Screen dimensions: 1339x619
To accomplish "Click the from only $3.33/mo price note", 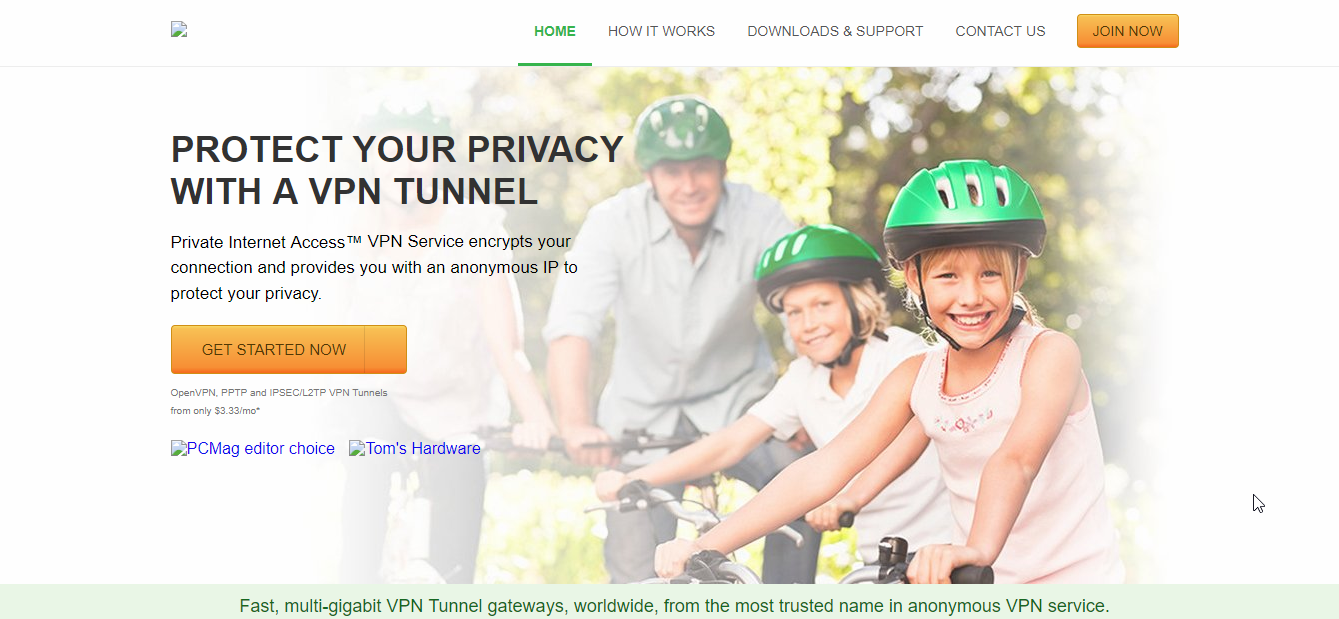I will (215, 411).
